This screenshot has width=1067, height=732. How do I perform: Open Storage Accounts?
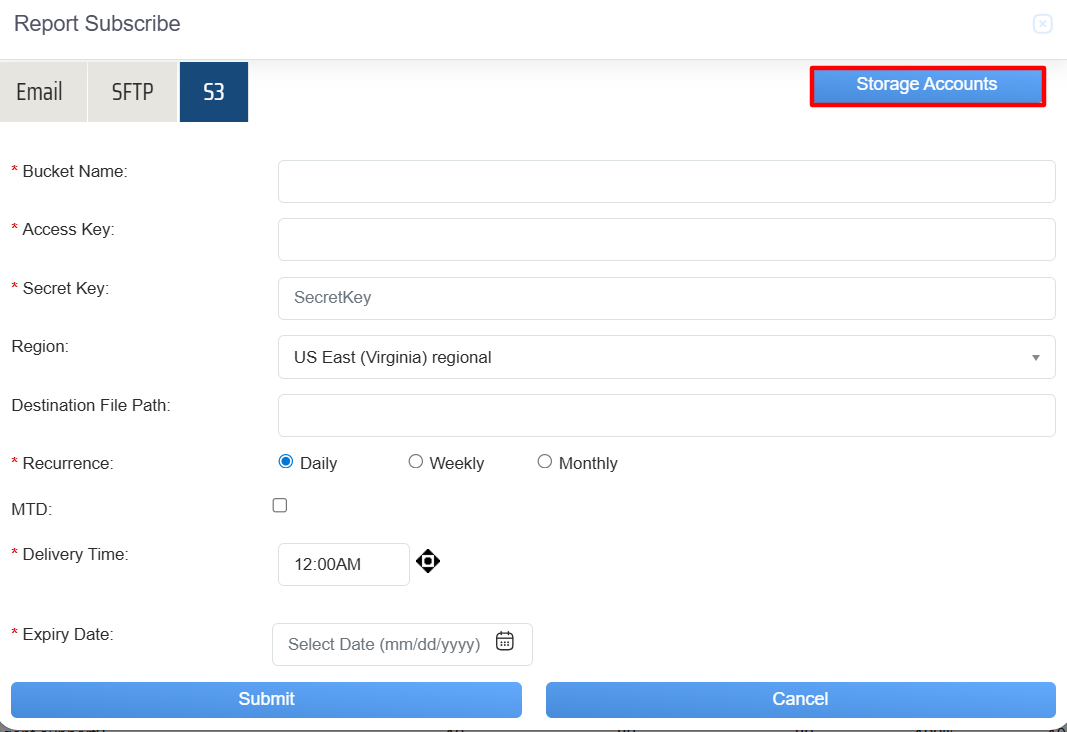927,86
